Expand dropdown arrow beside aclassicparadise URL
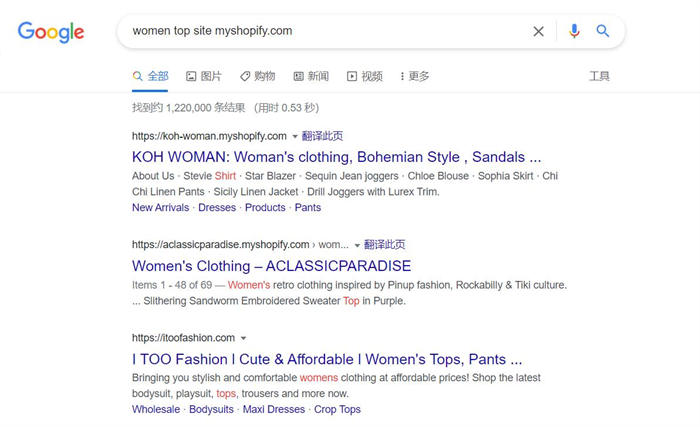Viewport: 700px width, 427px height. click(x=357, y=245)
